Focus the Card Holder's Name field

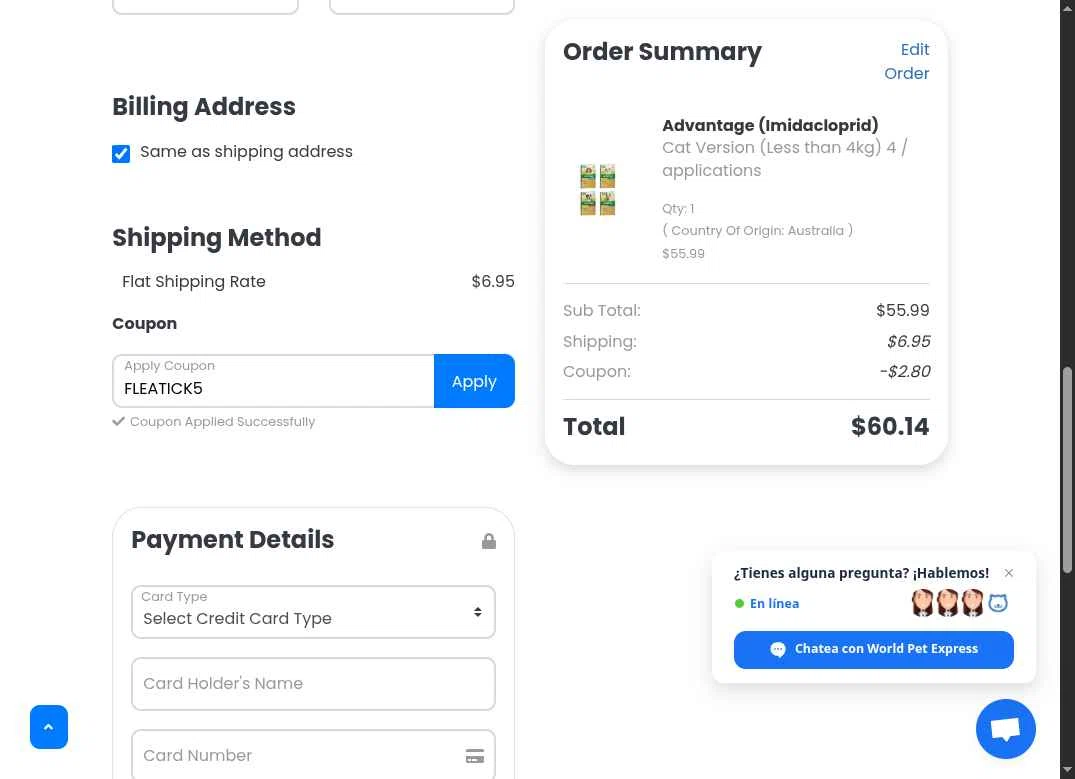313,684
